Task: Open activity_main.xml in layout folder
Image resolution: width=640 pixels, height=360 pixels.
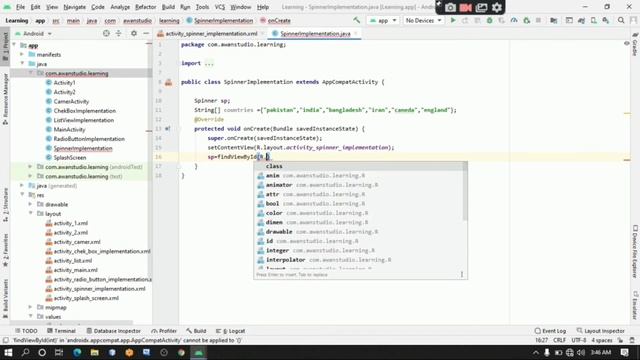Action: 76,270
